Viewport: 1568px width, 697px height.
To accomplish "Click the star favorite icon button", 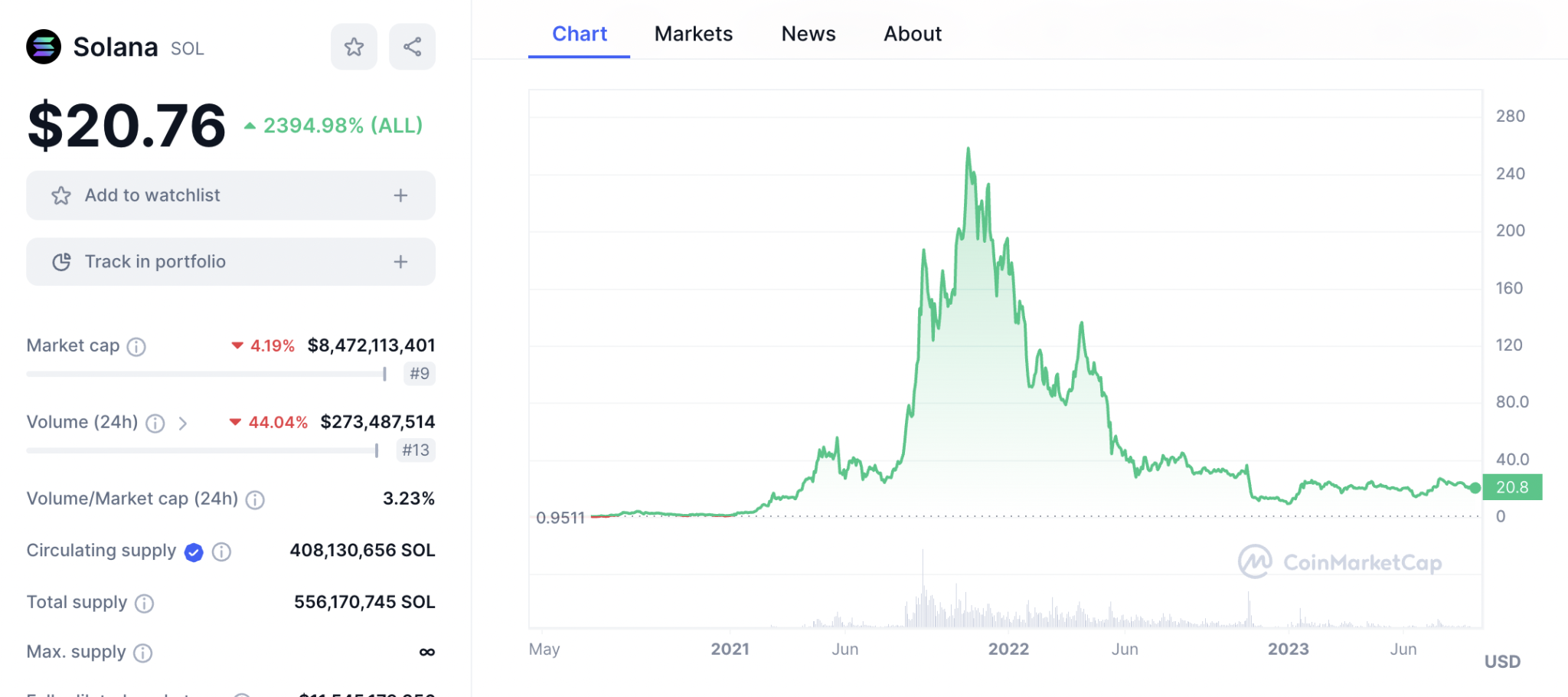I will click(354, 47).
